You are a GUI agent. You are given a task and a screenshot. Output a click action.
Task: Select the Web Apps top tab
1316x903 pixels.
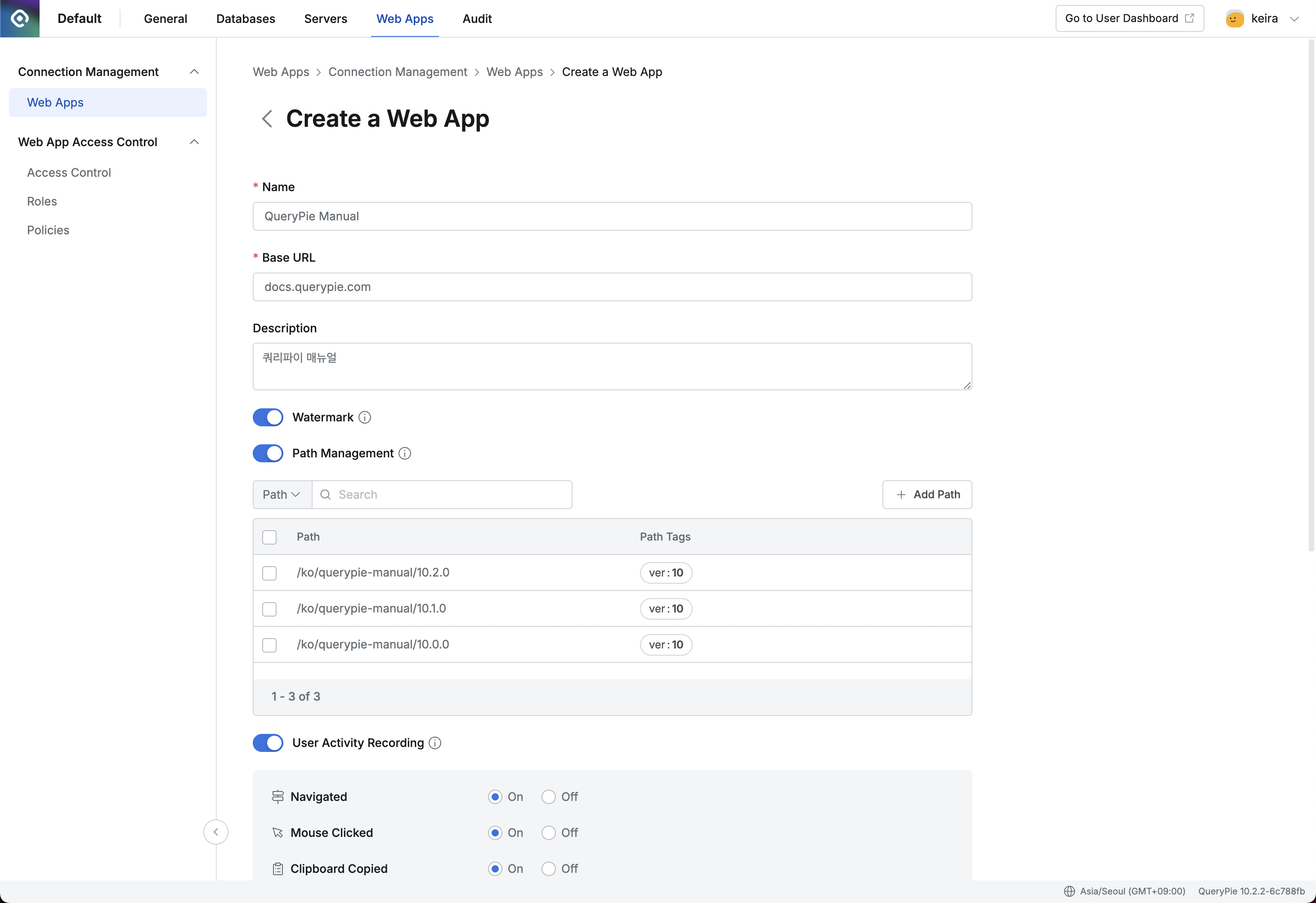pyautogui.click(x=405, y=19)
